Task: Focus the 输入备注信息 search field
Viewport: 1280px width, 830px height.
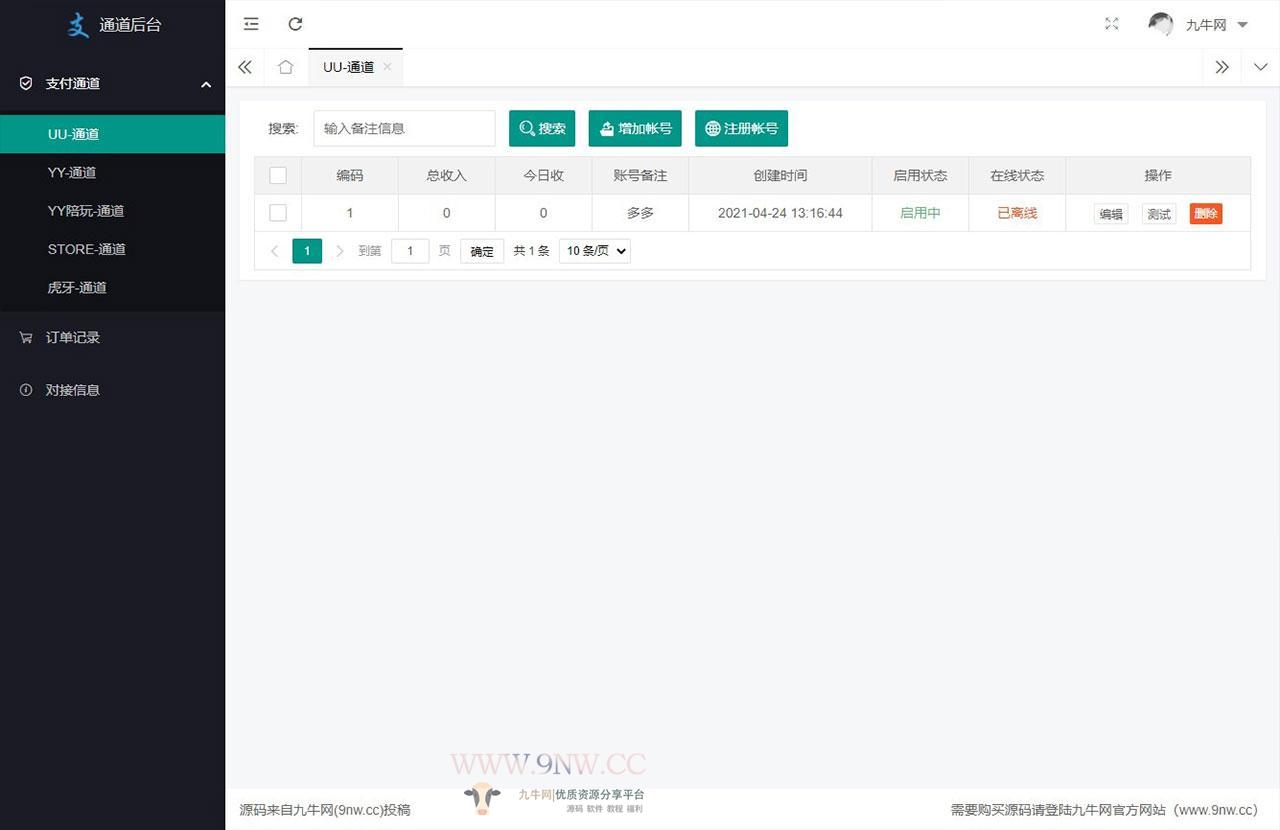Action: tap(404, 128)
